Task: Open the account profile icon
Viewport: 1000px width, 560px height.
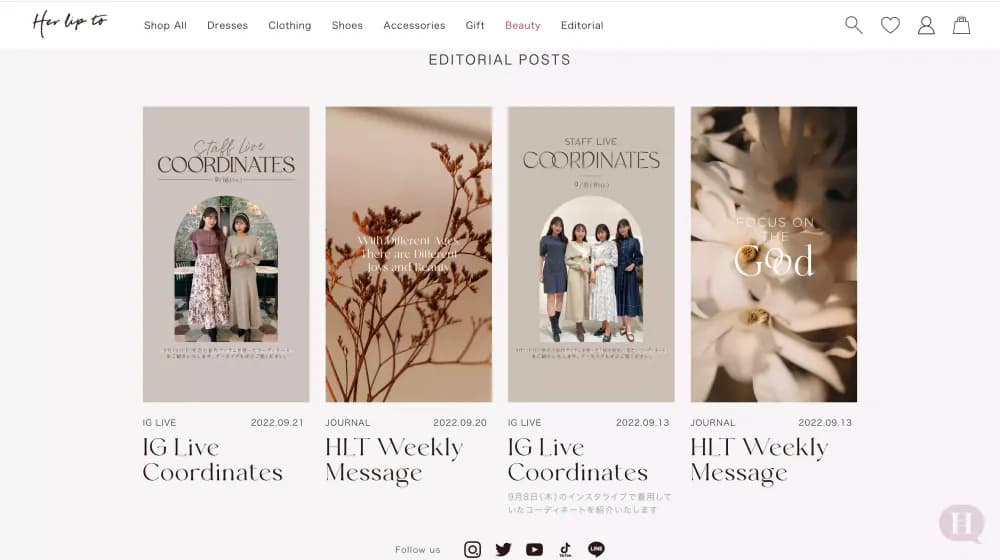Action: coord(926,26)
